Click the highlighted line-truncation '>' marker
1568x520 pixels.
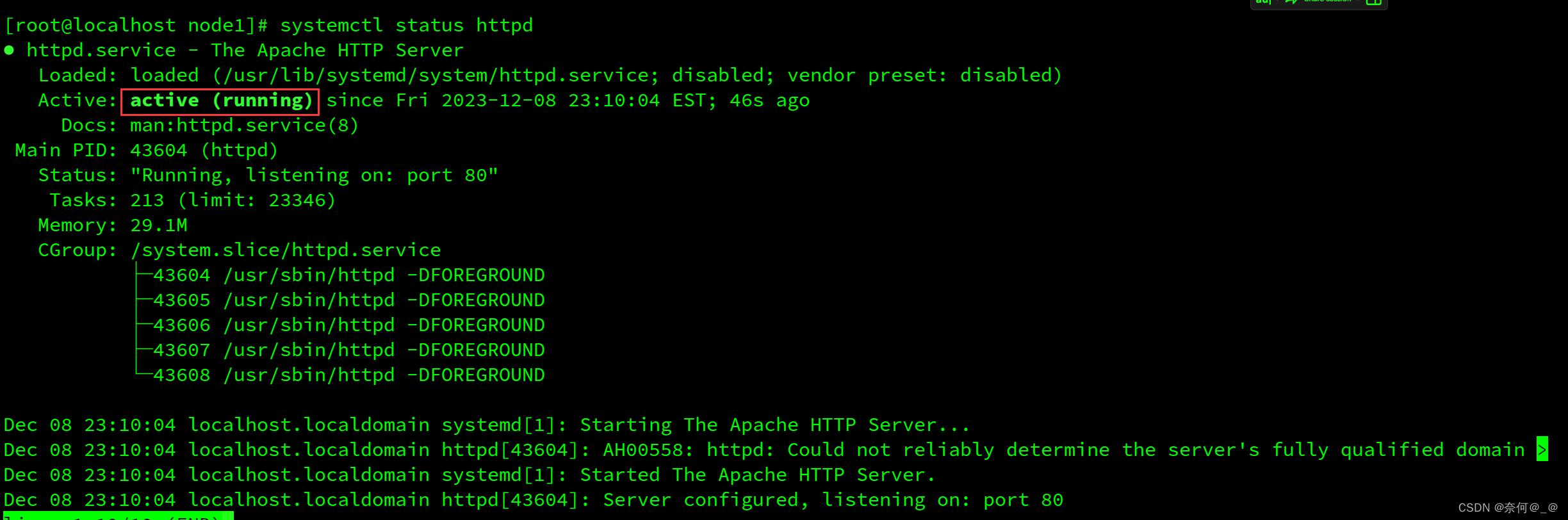click(x=1542, y=450)
